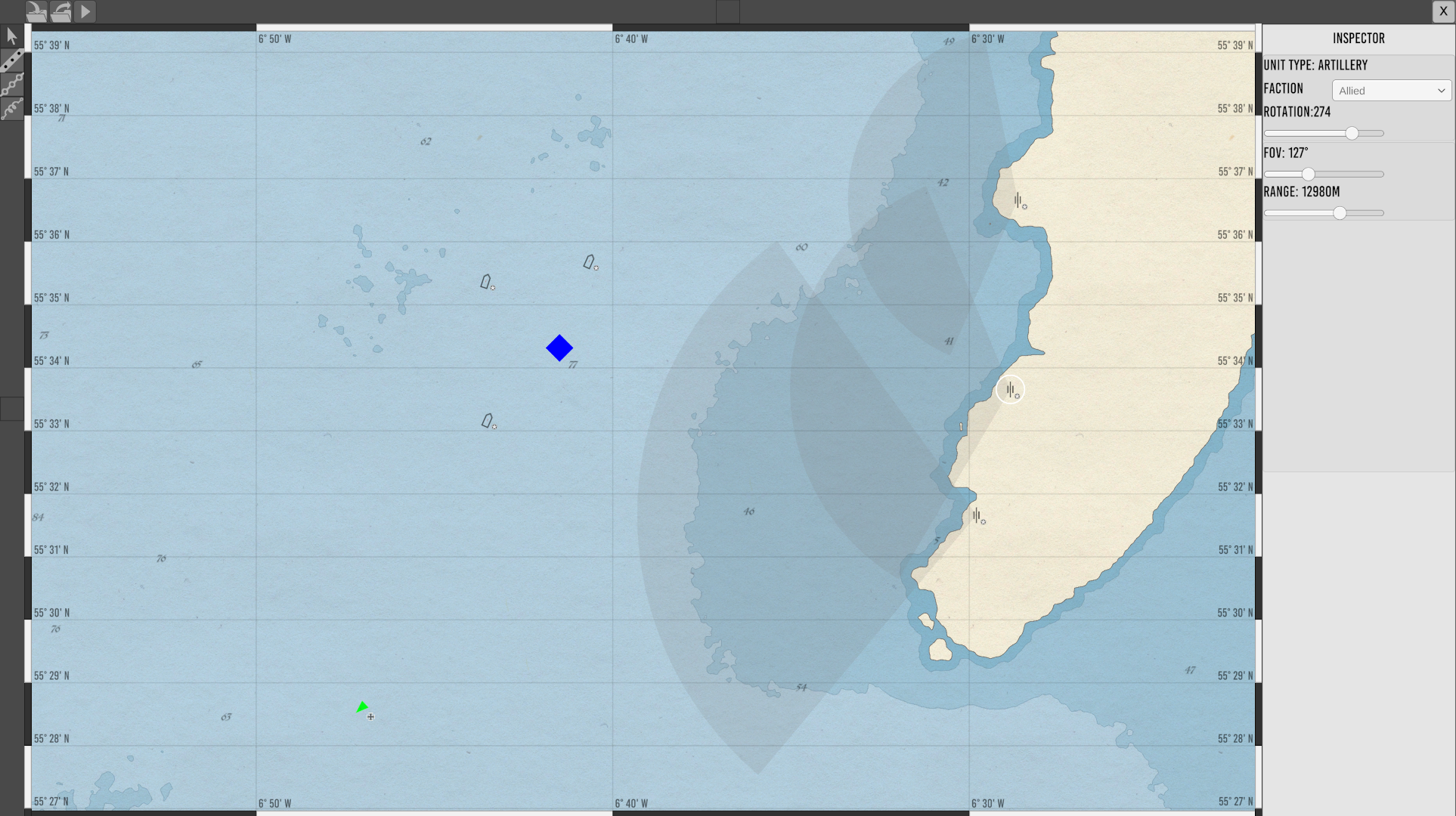Close the window with the X button
This screenshot has height=816, width=1456.
[x=1442, y=11]
